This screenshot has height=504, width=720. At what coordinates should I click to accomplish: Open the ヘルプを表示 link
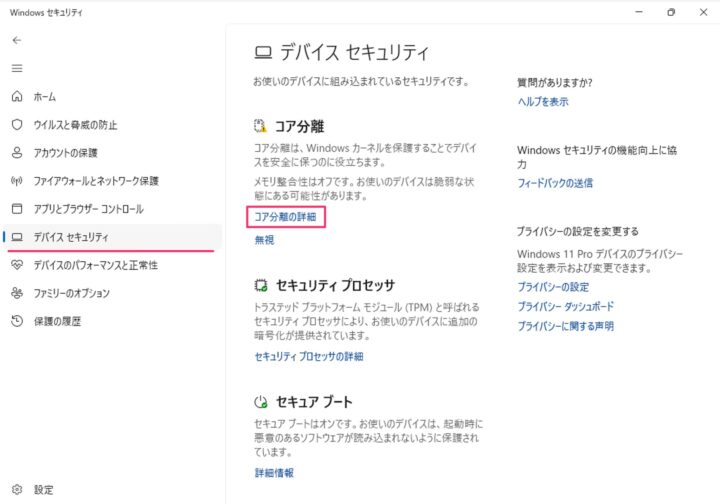(x=543, y=101)
